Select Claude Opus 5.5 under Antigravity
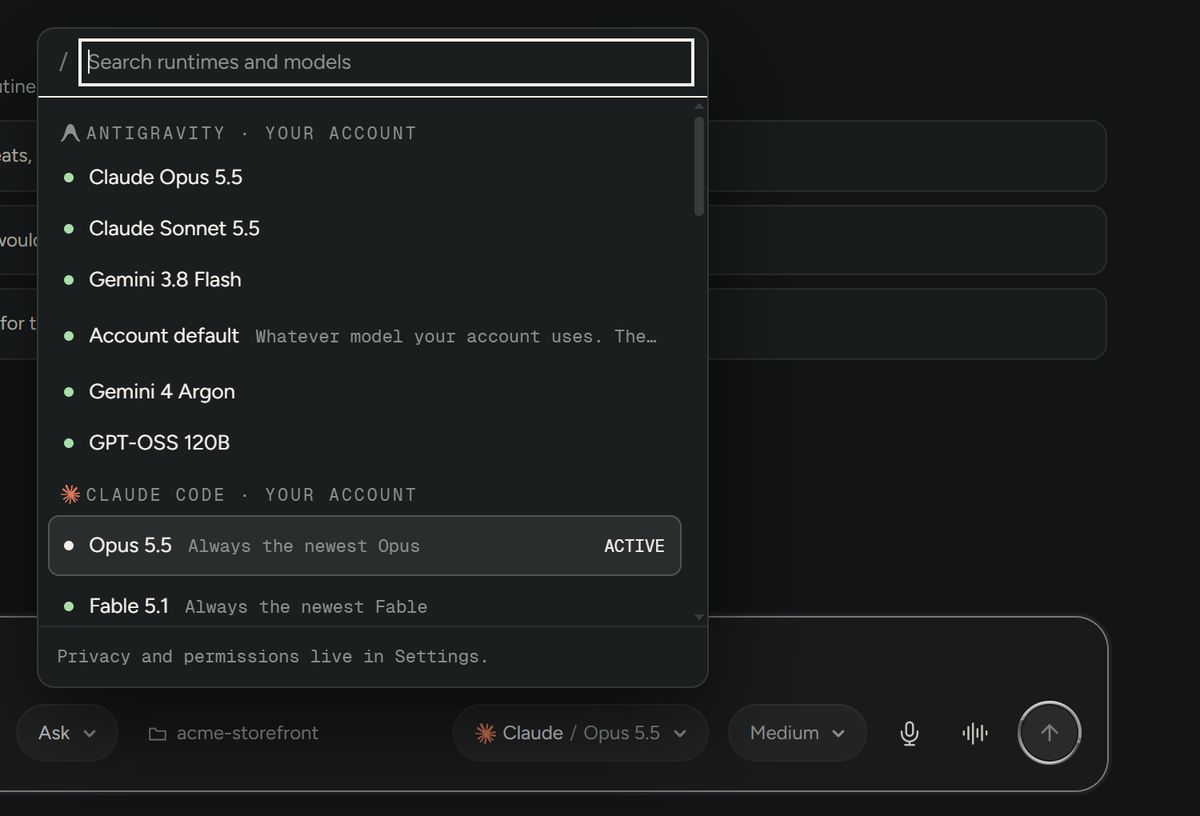Viewport: 1200px width, 816px height. tap(365, 177)
